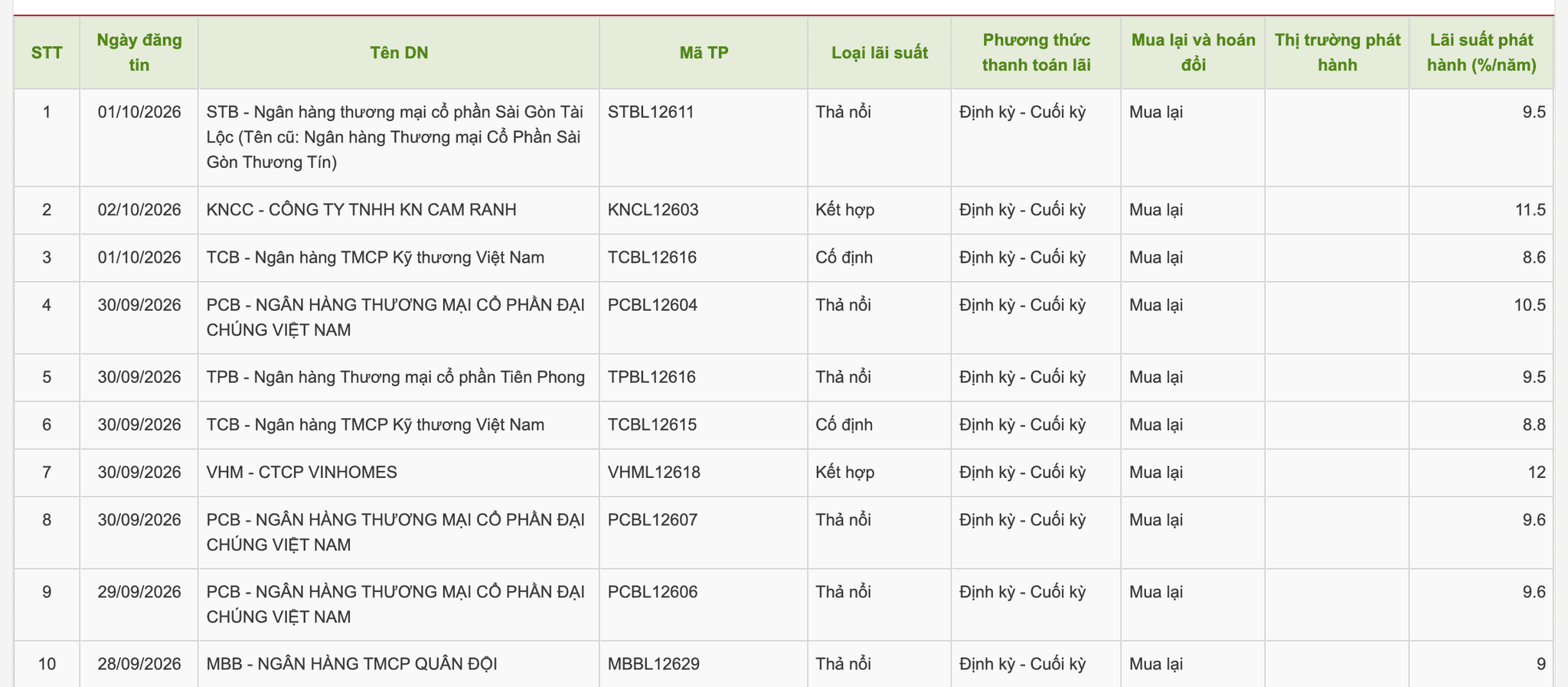
Task: Click interest rate value 10.5
Action: (x=1530, y=306)
